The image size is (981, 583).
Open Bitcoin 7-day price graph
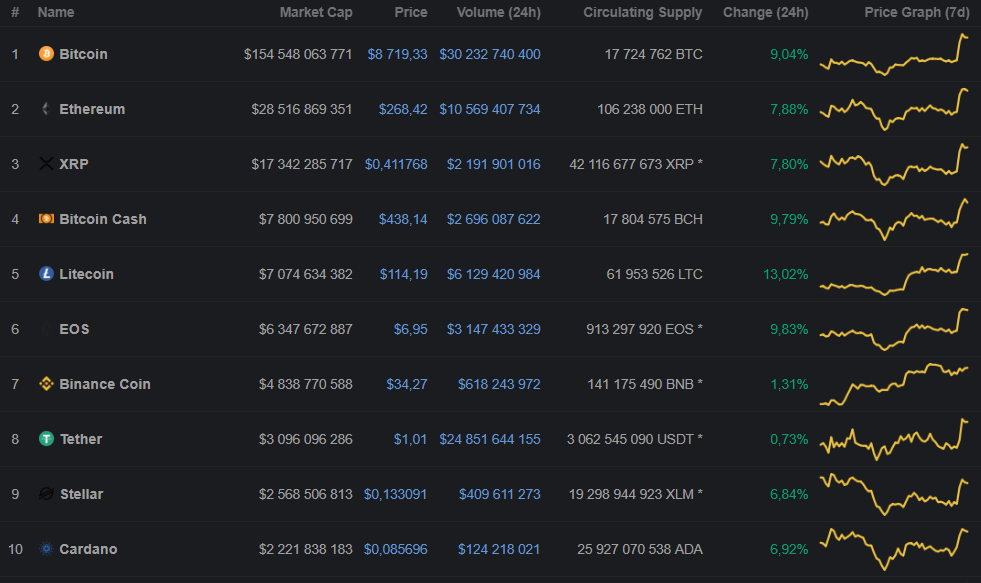[x=895, y=56]
